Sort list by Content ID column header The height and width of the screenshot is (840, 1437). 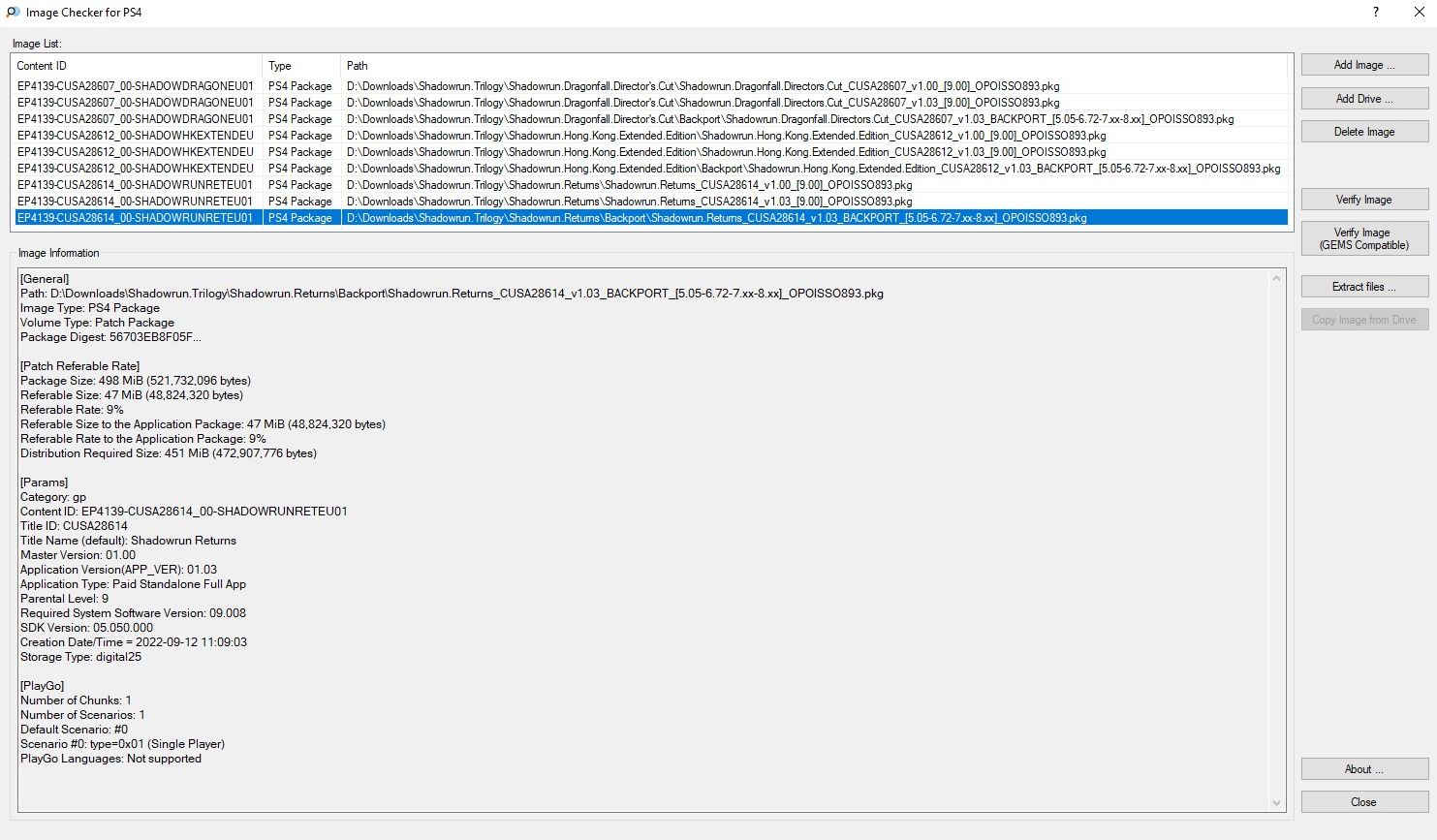(137, 66)
